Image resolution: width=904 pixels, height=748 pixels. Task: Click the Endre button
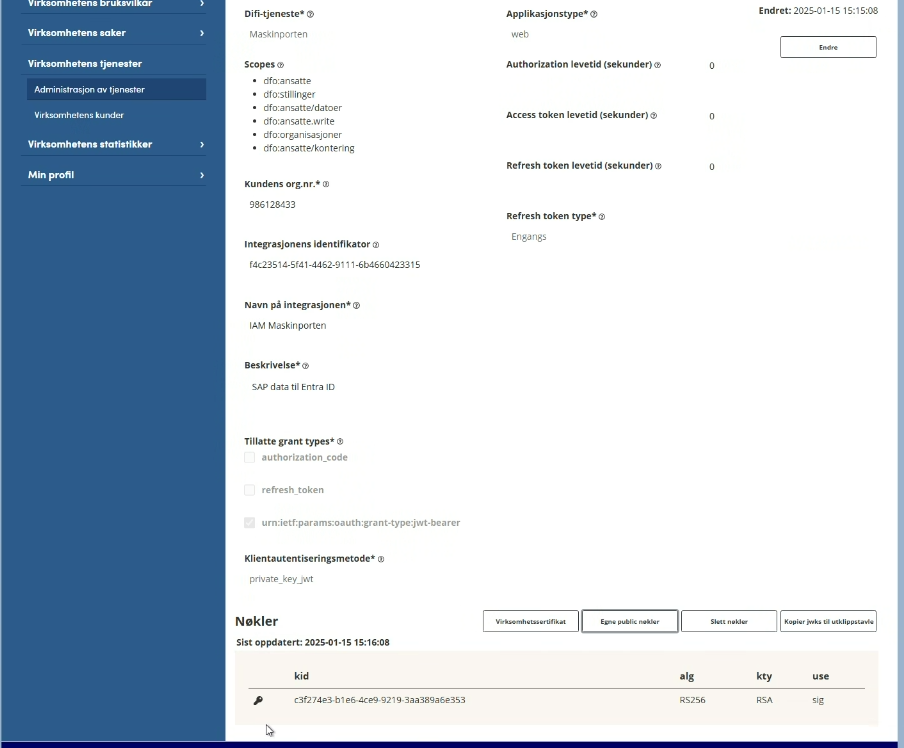pyautogui.click(x=828, y=47)
